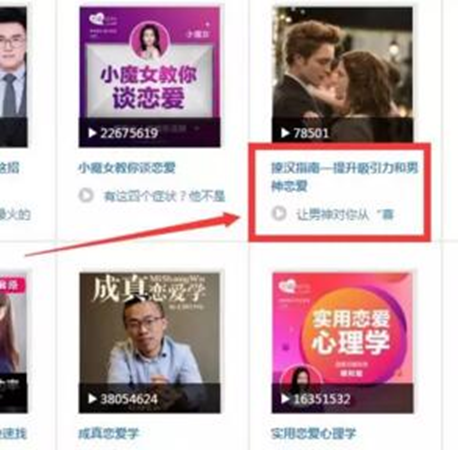Click the 22675619 play count overlay
458x450 pixels.
click(x=129, y=133)
